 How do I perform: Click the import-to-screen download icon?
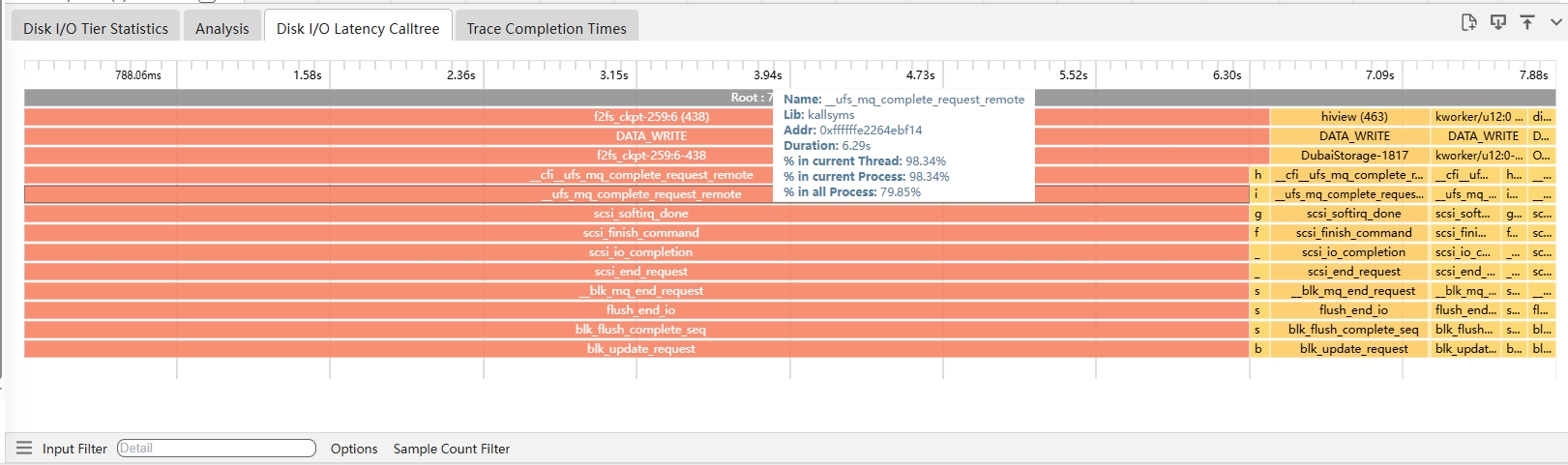pos(1498,22)
